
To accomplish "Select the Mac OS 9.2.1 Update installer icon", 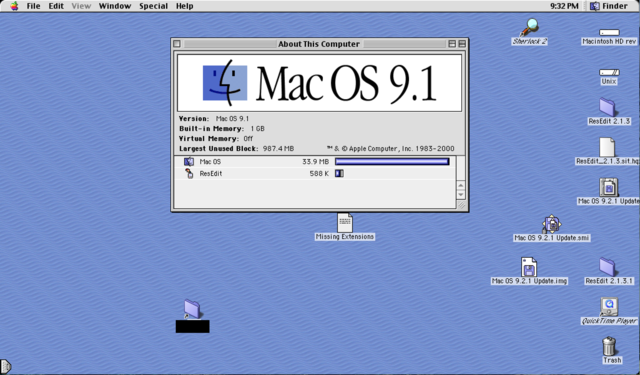I will [609, 187].
